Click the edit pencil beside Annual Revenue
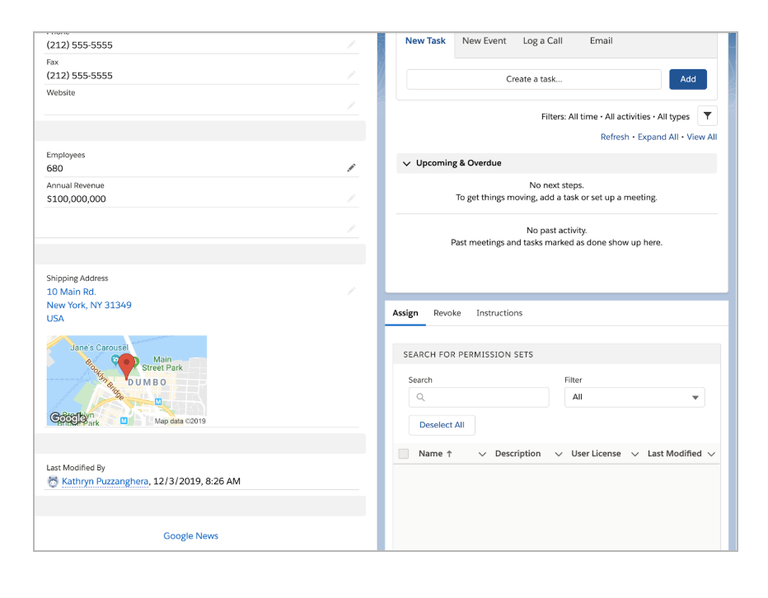The width and height of the screenshot is (768, 598). coord(351,199)
